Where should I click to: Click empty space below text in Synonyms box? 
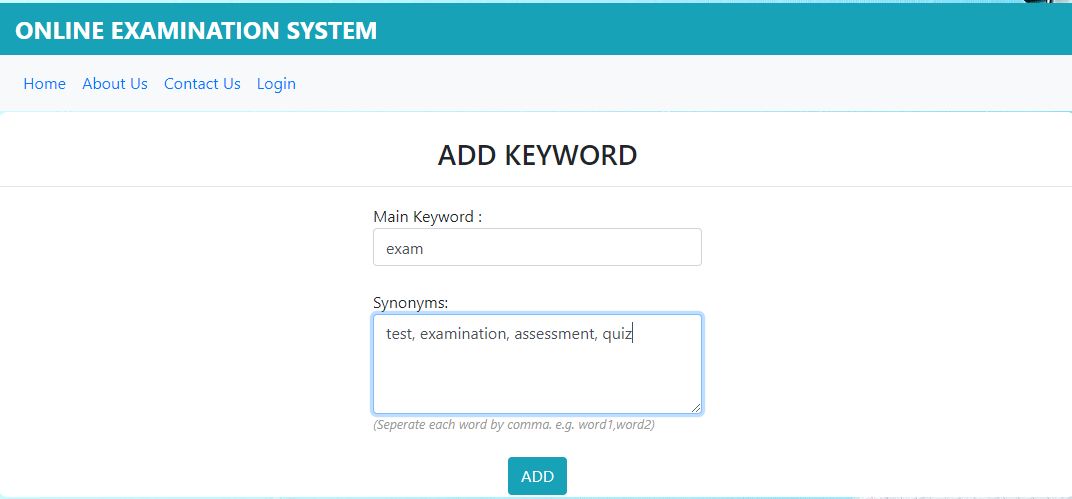pos(537,379)
